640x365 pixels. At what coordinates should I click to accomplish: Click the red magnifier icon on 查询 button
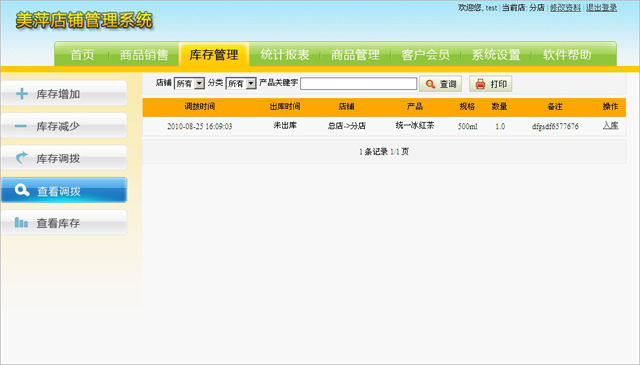coord(430,84)
